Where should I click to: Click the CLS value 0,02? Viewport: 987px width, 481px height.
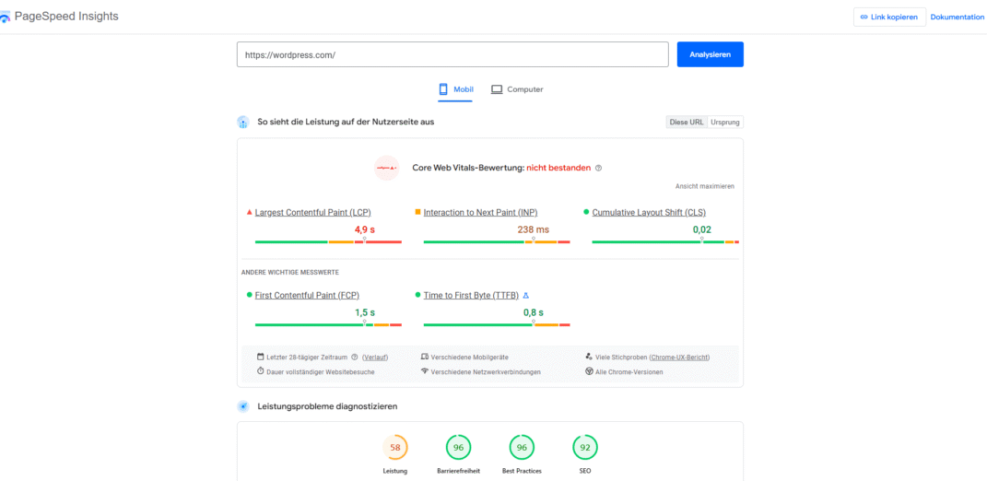pyautogui.click(x=702, y=229)
